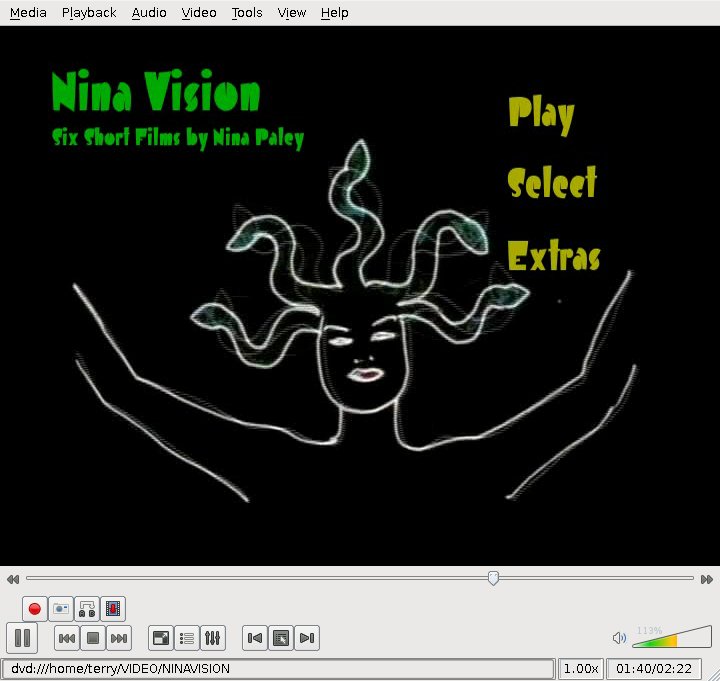The image size is (720, 681).
Task: Open the View menu
Action: (x=292, y=13)
